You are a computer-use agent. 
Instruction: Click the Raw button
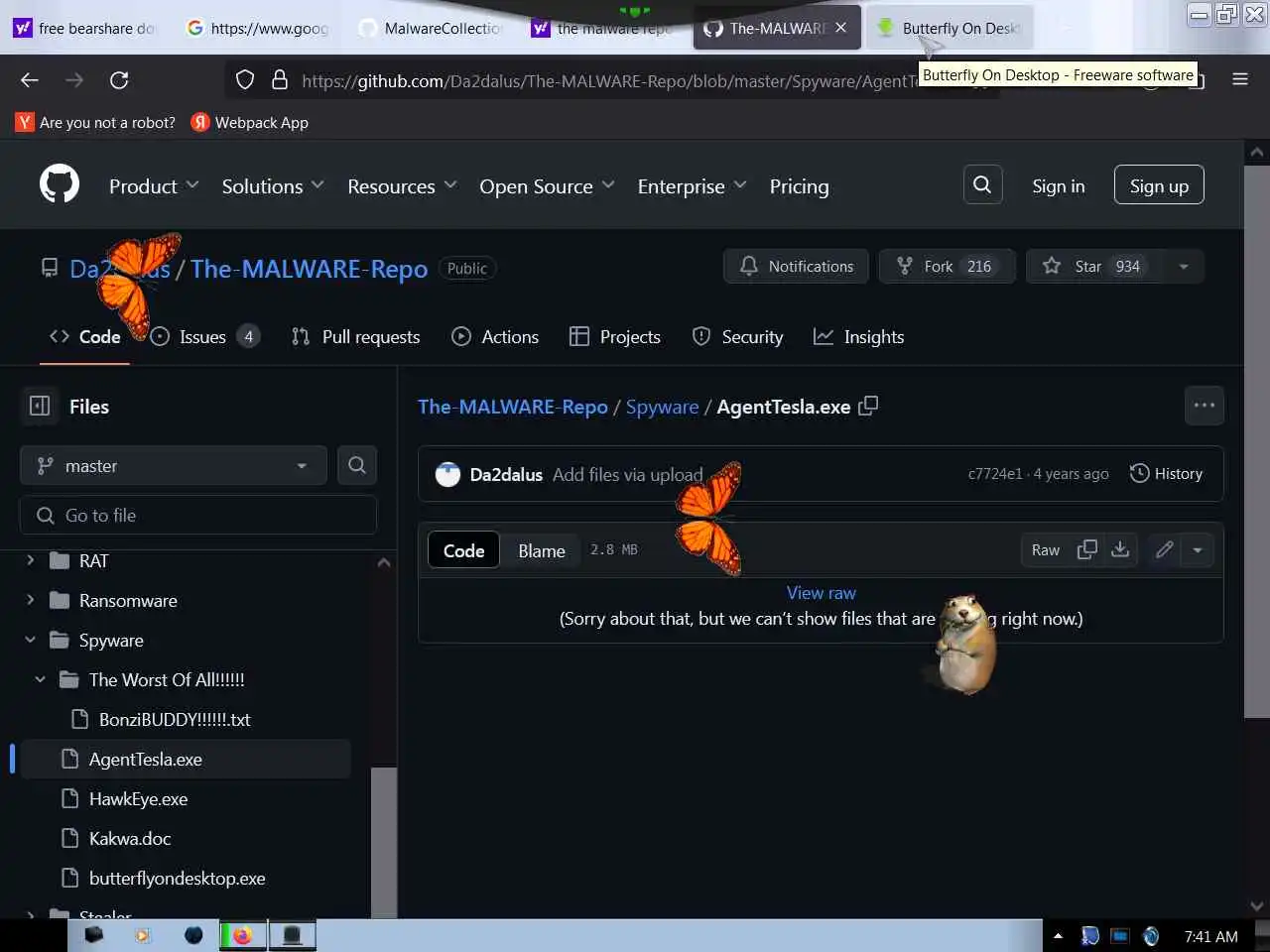tap(1046, 549)
